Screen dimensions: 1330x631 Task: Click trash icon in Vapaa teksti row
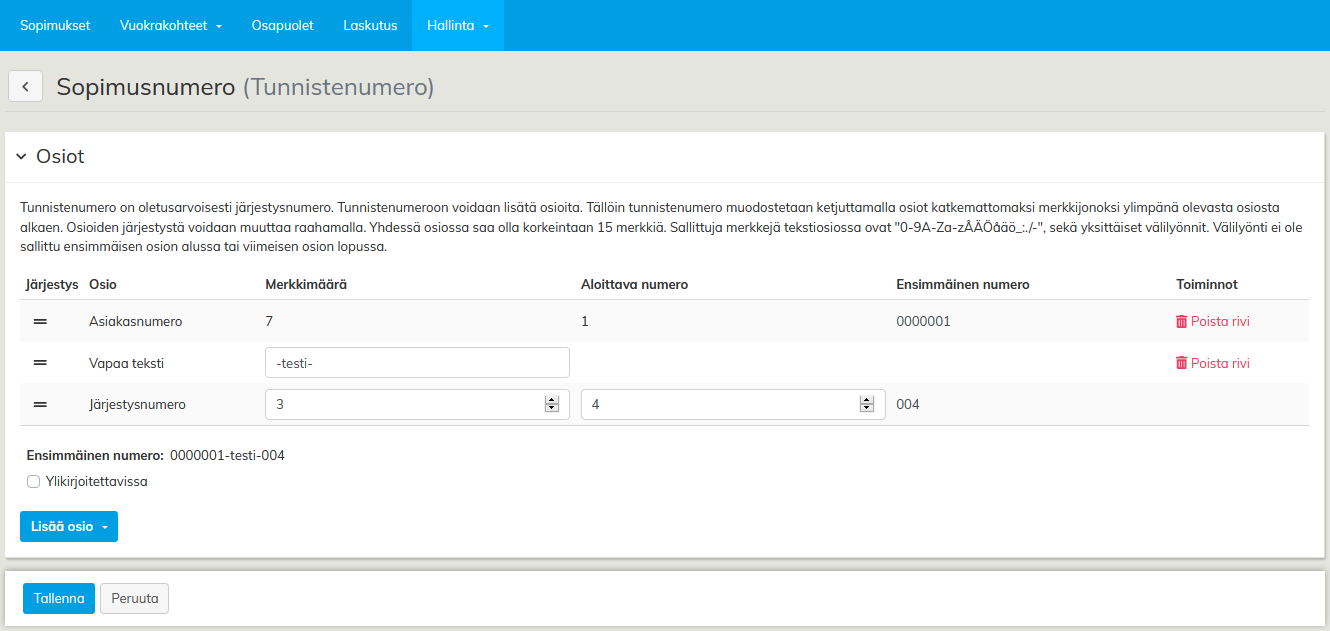(1181, 363)
